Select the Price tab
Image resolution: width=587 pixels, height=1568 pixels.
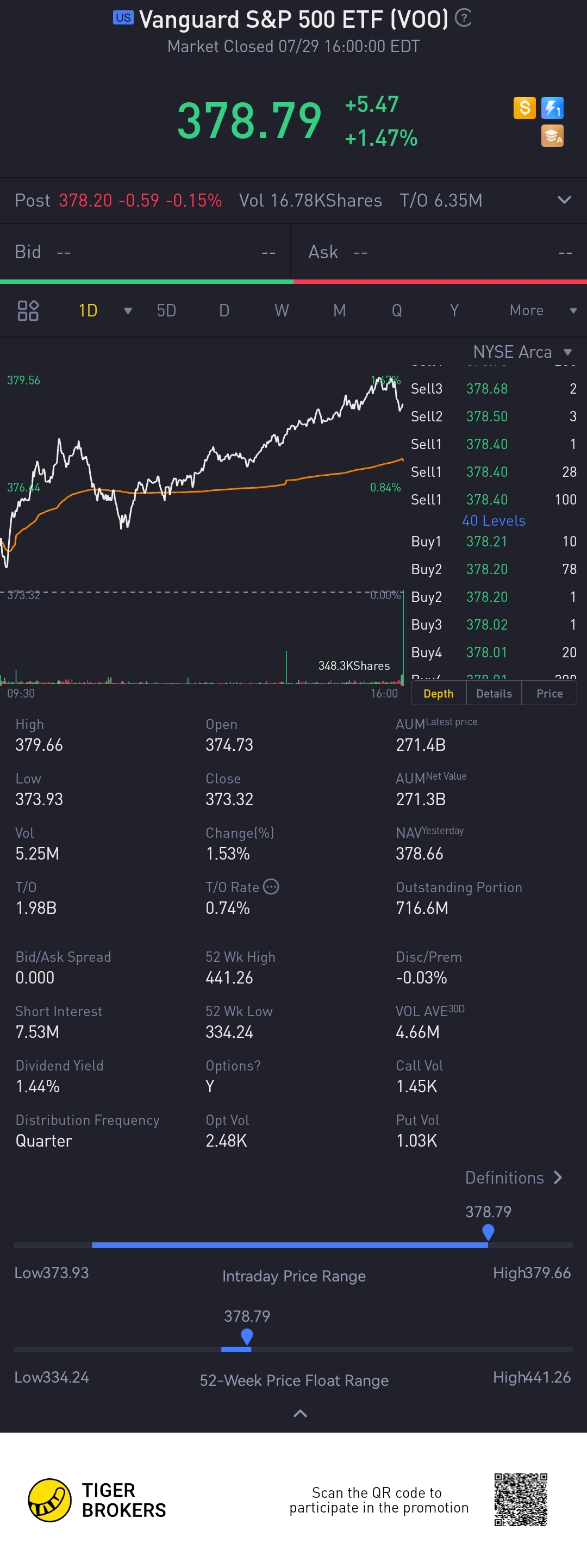[549, 693]
